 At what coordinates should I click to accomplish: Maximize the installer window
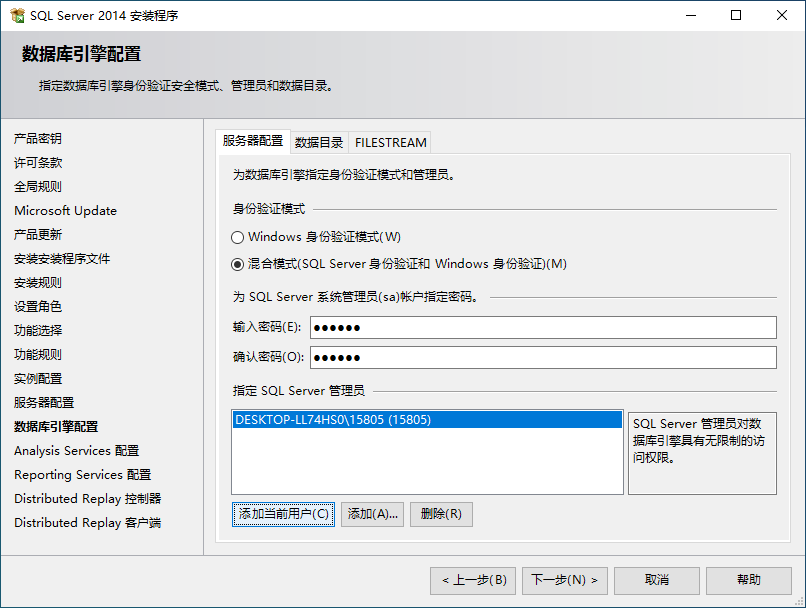736,15
